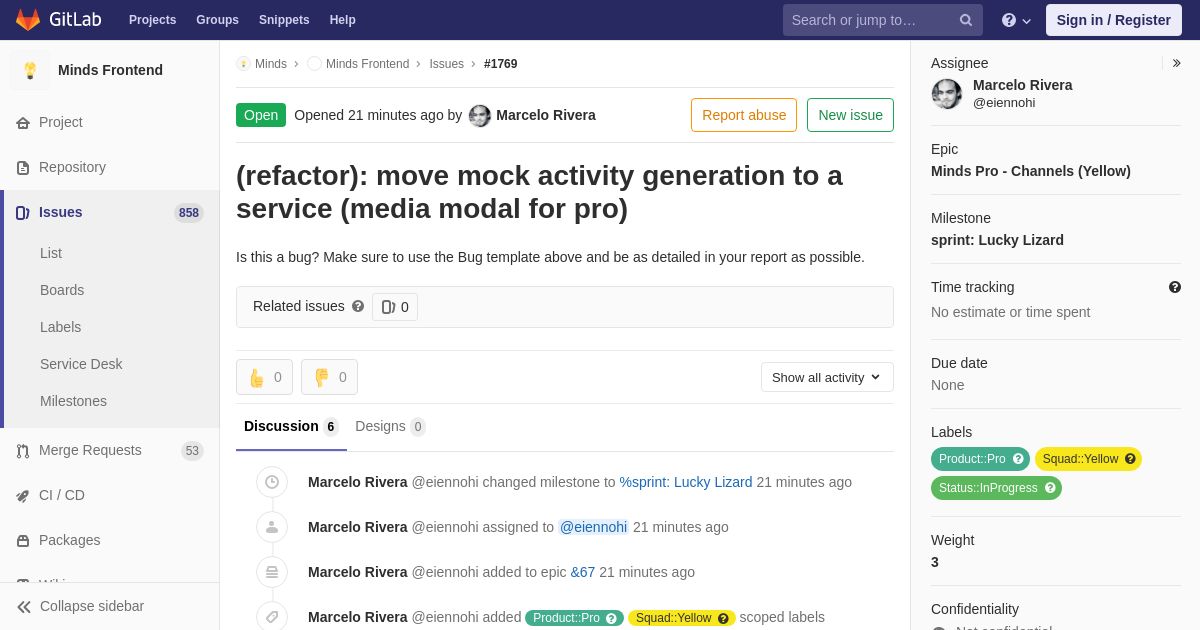This screenshot has width=1200, height=630.
Task: Click the Related issues help icon
Action: pos(358,306)
